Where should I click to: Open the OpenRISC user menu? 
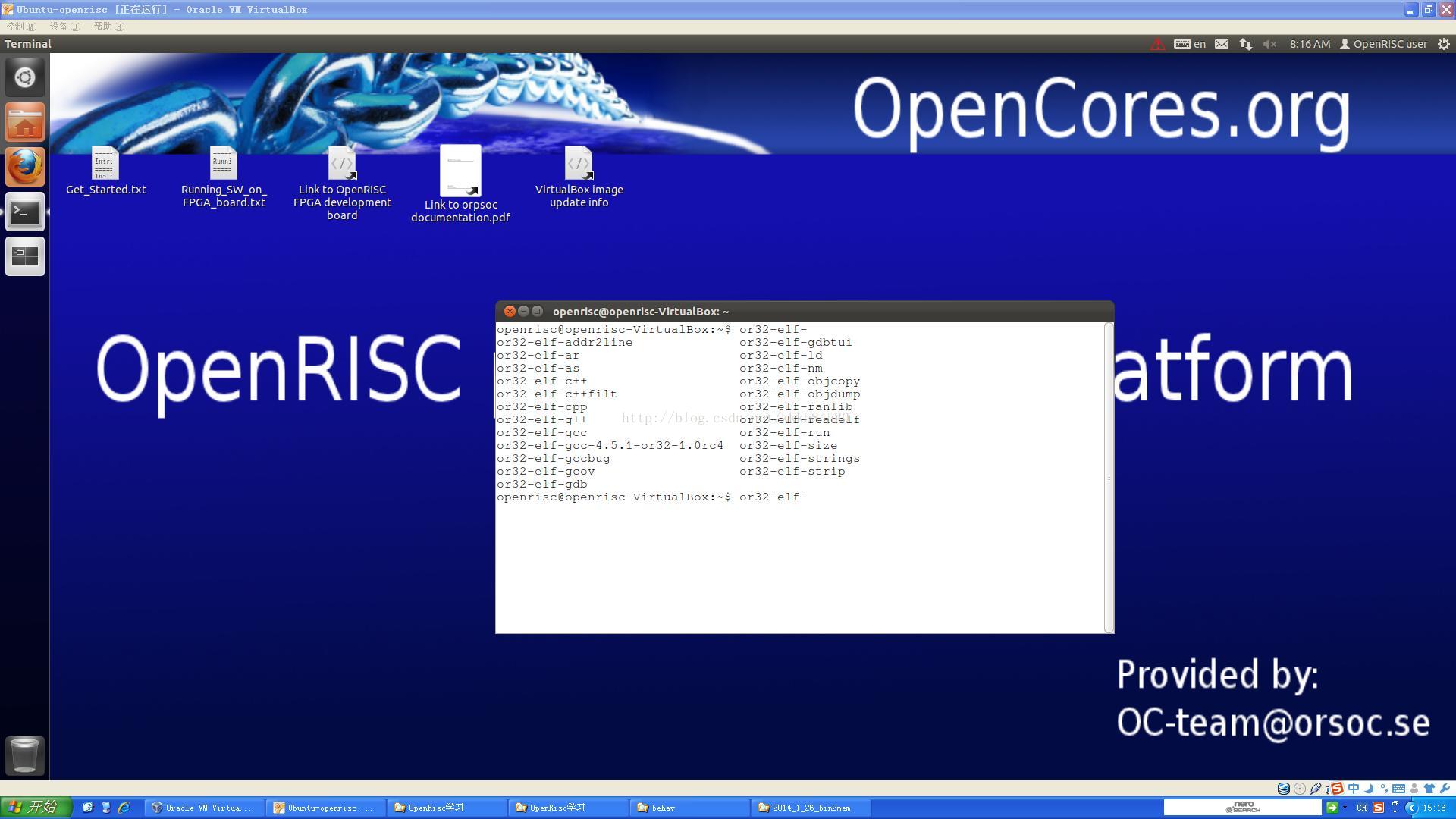[1383, 44]
